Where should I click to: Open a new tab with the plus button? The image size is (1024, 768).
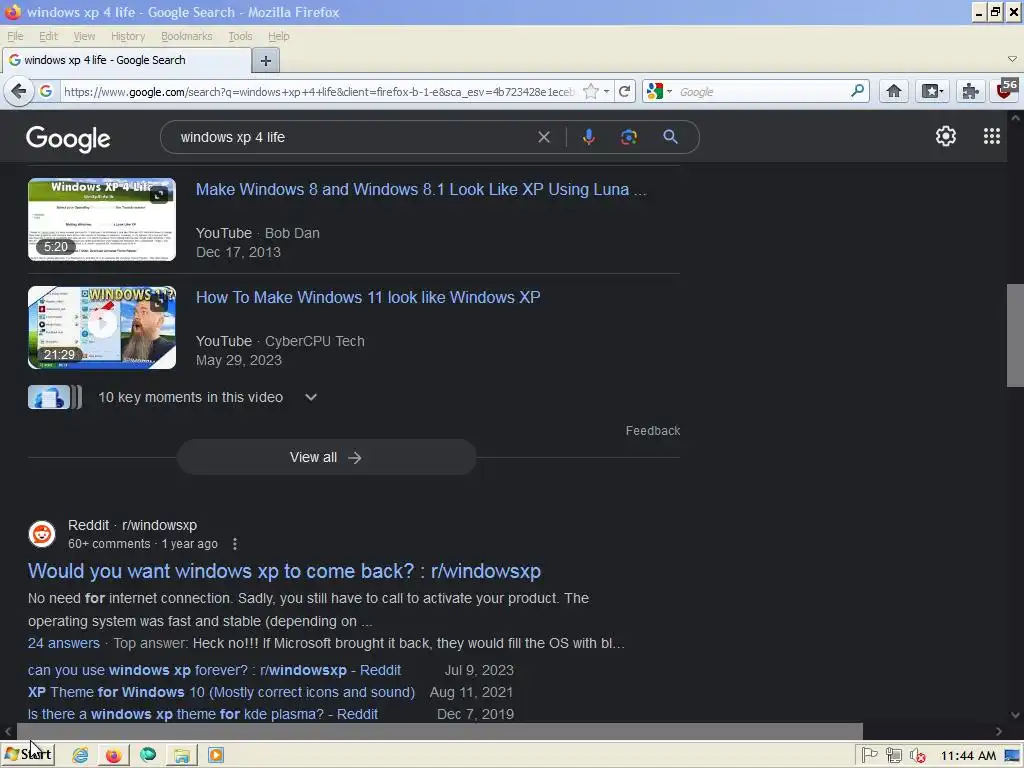click(265, 61)
